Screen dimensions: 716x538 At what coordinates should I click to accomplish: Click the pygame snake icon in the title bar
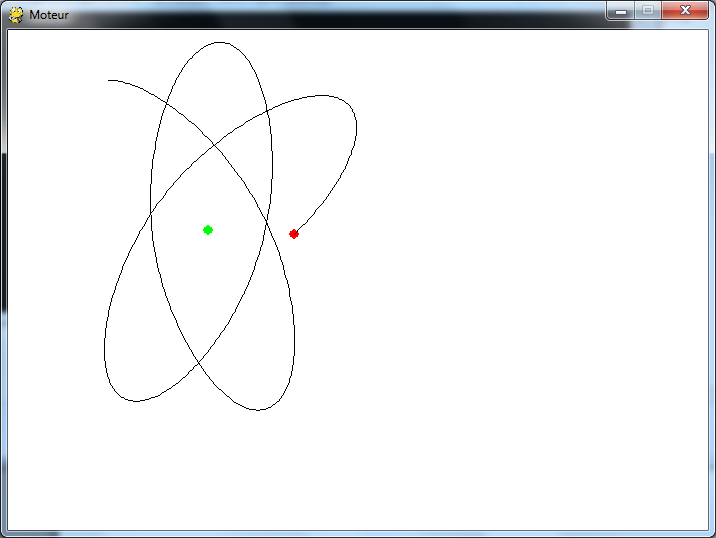16,15
